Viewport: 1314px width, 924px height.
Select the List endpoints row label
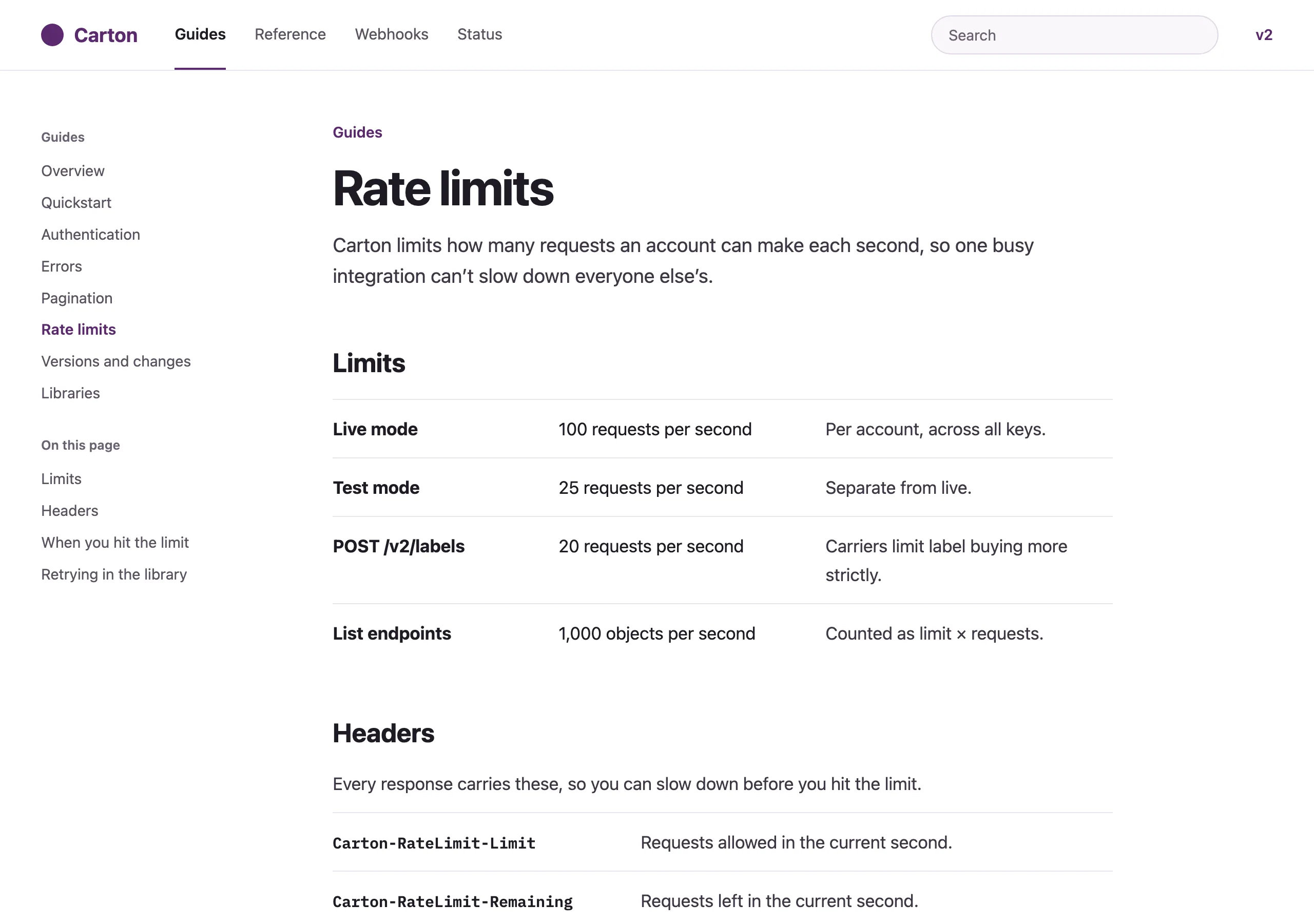coord(392,633)
